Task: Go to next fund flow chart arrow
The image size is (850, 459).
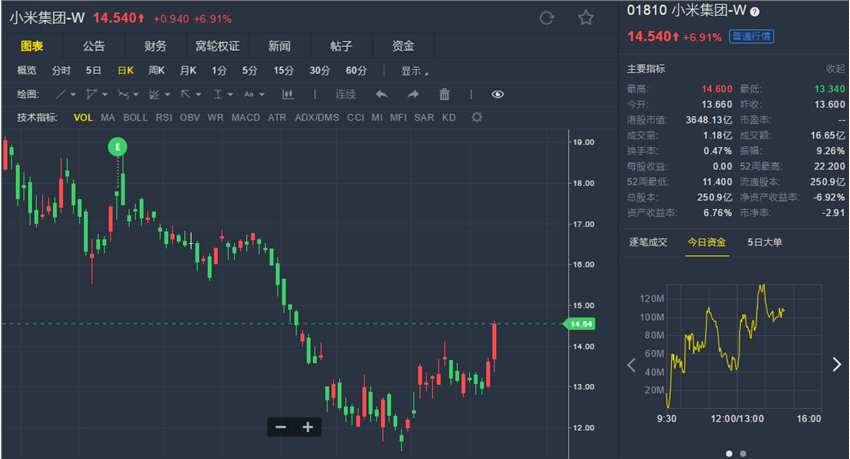Action: (x=836, y=365)
